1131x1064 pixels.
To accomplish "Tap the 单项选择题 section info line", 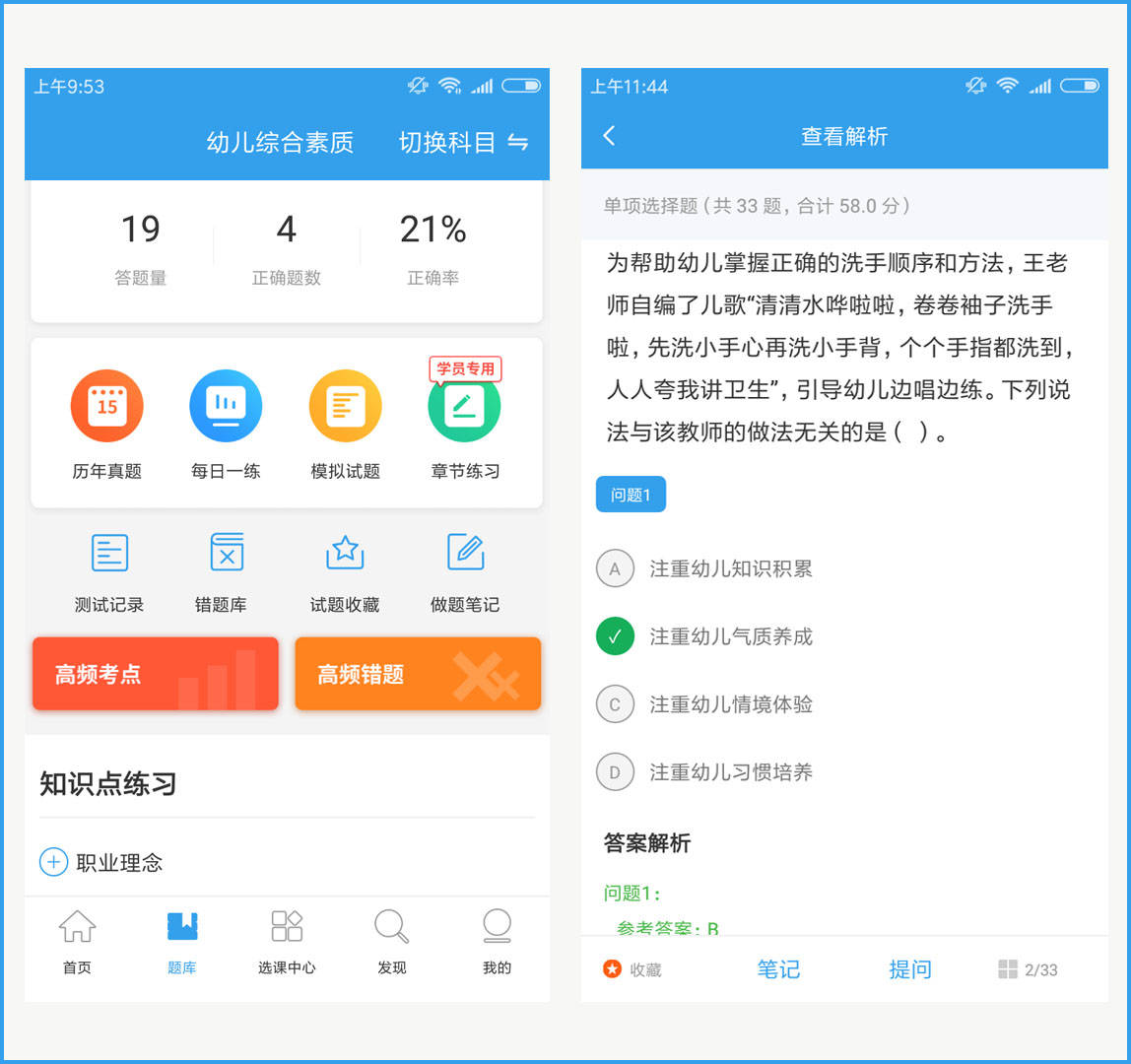I will coord(756,206).
